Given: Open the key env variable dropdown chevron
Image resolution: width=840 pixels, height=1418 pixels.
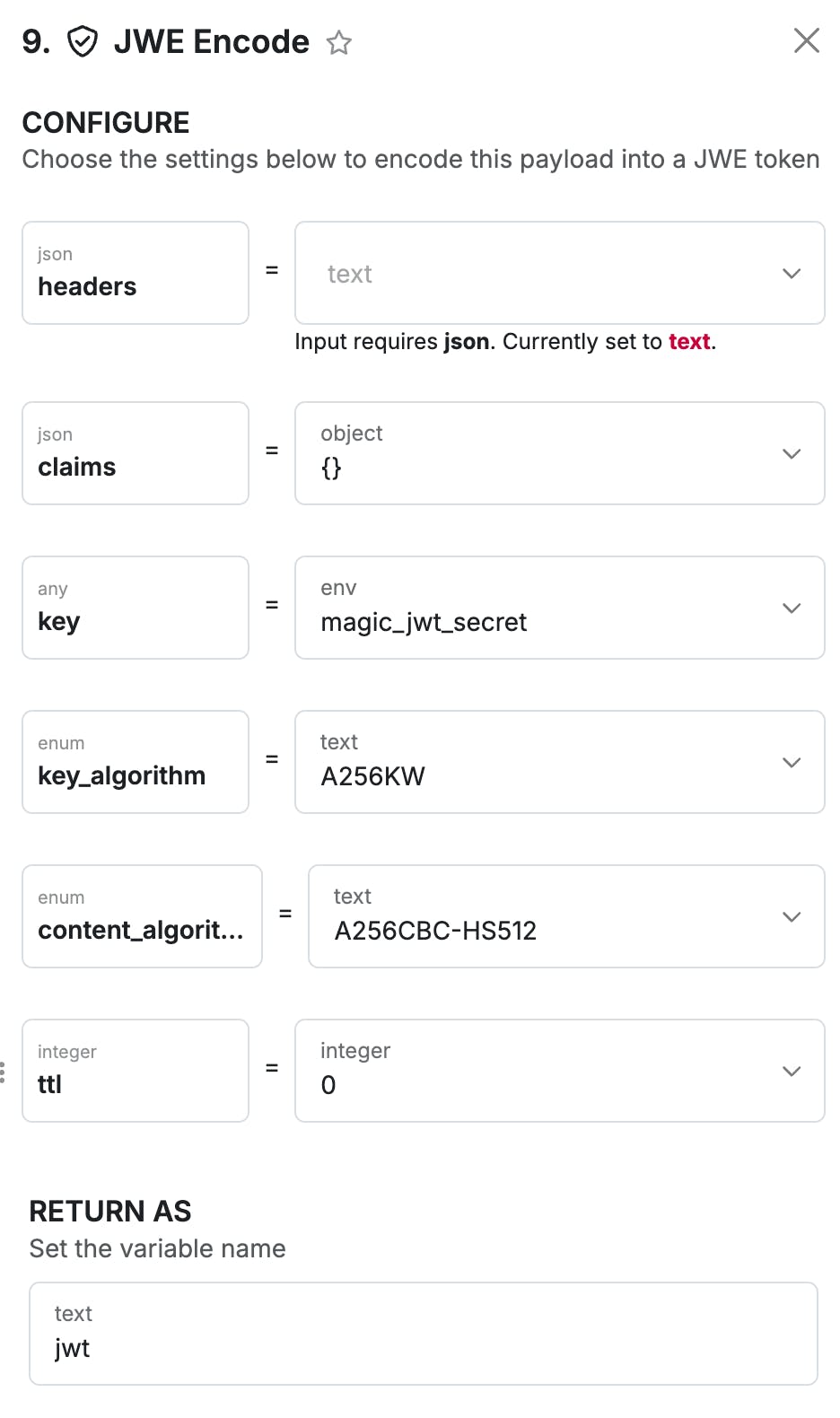Looking at the screenshot, I should point(791,608).
